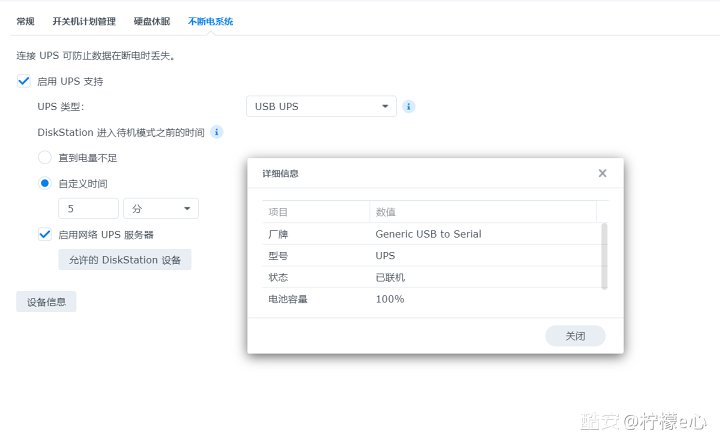Switch to the 常规 tab
Image resolution: width=720 pixels, height=445 pixels.
click(25, 21)
